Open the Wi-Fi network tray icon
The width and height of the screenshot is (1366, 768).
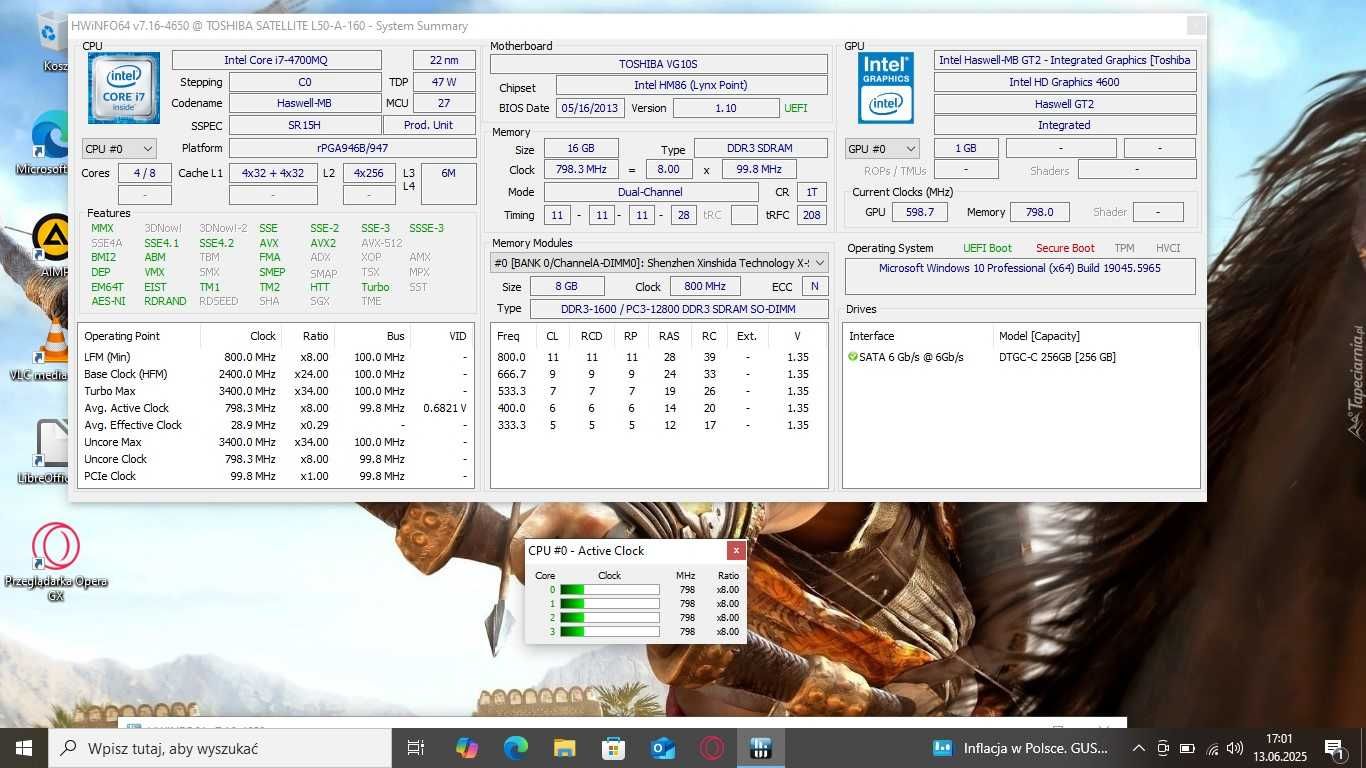pos(1212,748)
